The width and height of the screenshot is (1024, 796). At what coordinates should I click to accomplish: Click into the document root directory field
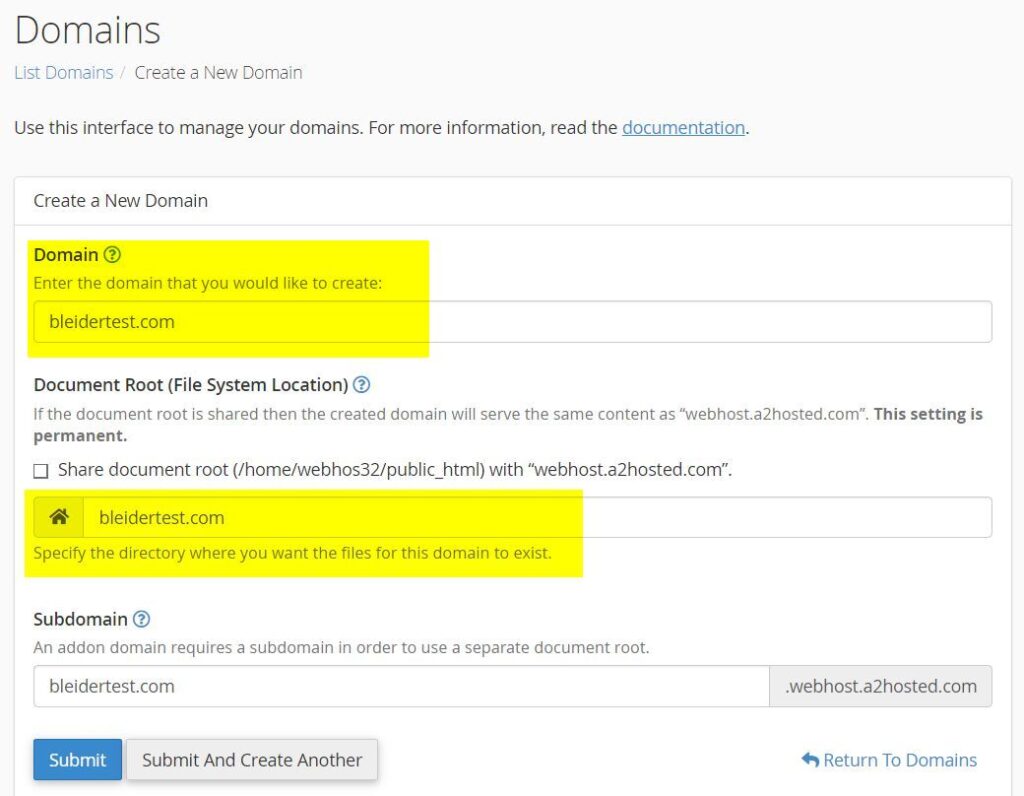point(537,517)
